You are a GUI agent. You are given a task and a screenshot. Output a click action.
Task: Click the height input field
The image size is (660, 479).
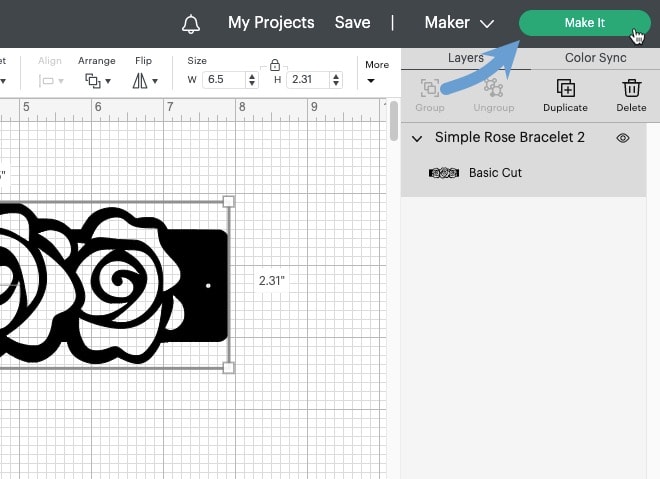(x=309, y=80)
